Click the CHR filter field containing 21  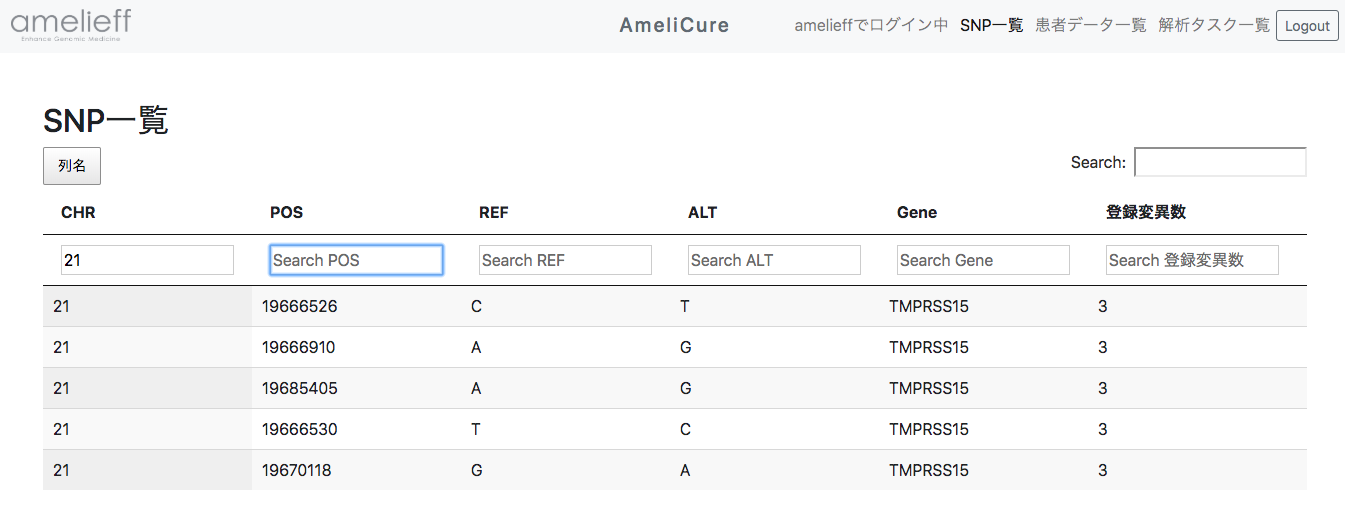click(x=147, y=260)
